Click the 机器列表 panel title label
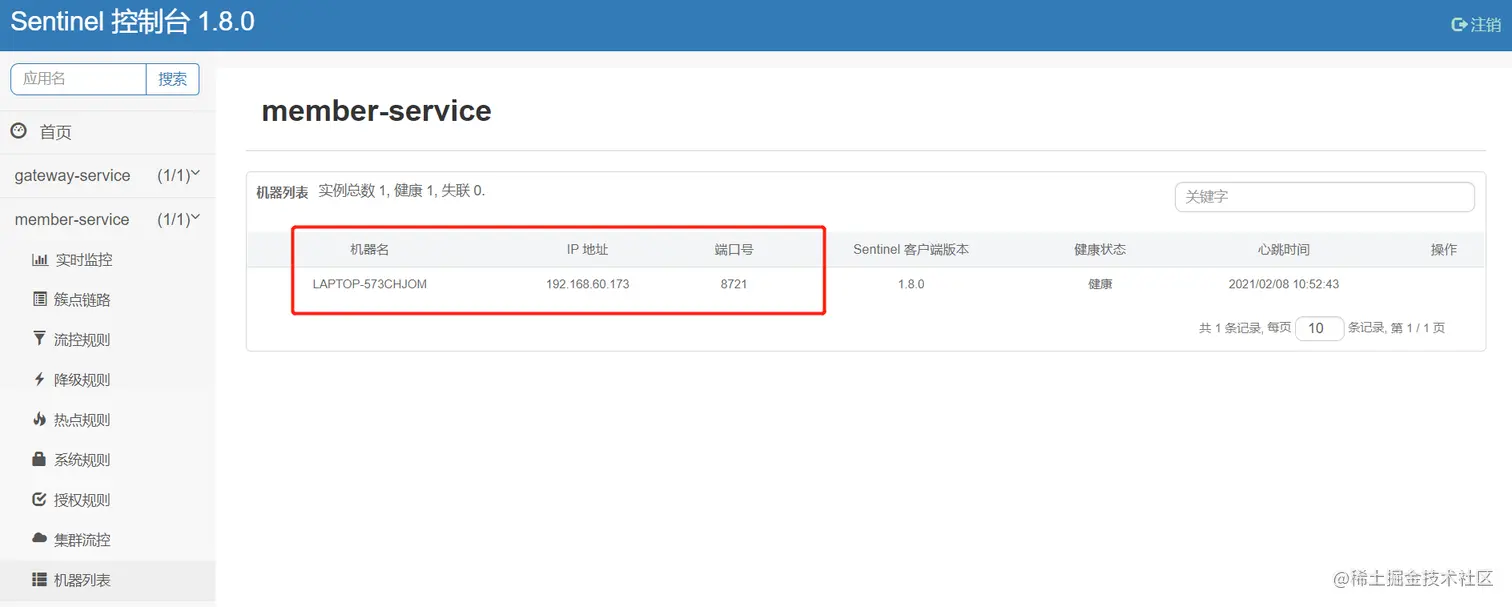The image size is (1512, 607). 282,192
